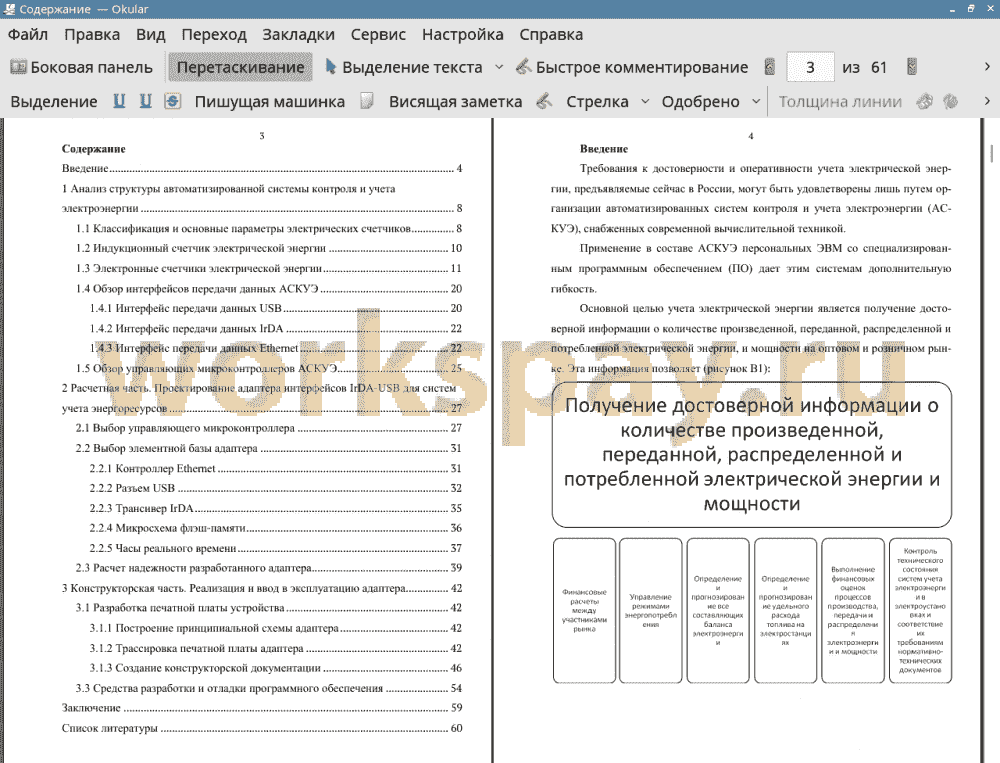Click the diagram box Управление режимами энергопотребления
The width and height of the screenshot is (1000, 763).
click(651, 611)
